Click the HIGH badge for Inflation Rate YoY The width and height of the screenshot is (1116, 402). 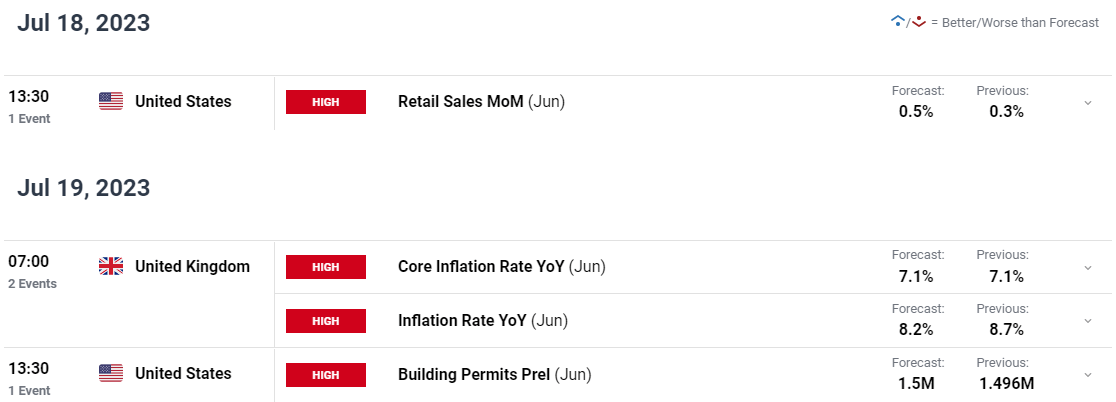326,321
